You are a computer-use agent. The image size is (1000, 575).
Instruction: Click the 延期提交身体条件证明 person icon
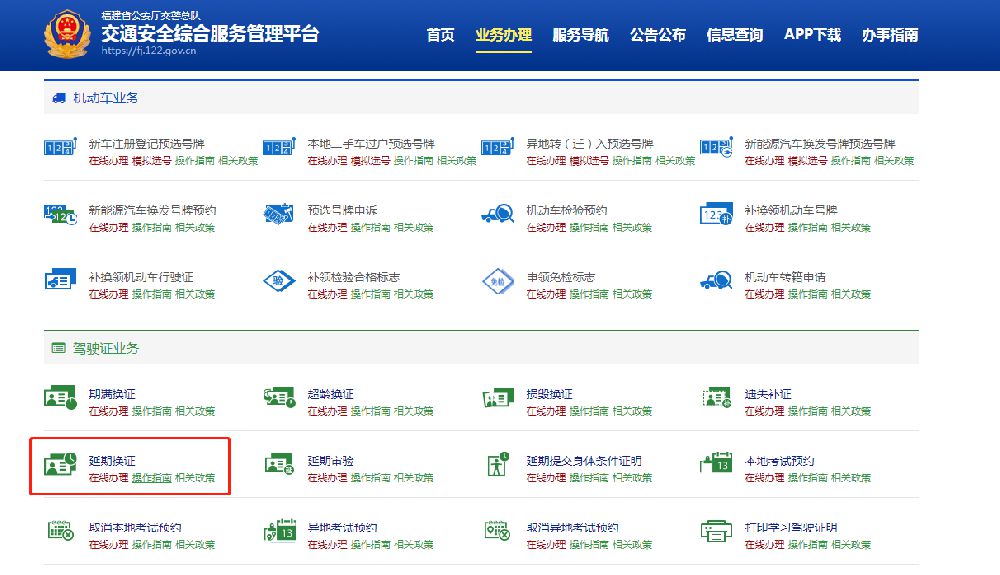tap(497, 465)
